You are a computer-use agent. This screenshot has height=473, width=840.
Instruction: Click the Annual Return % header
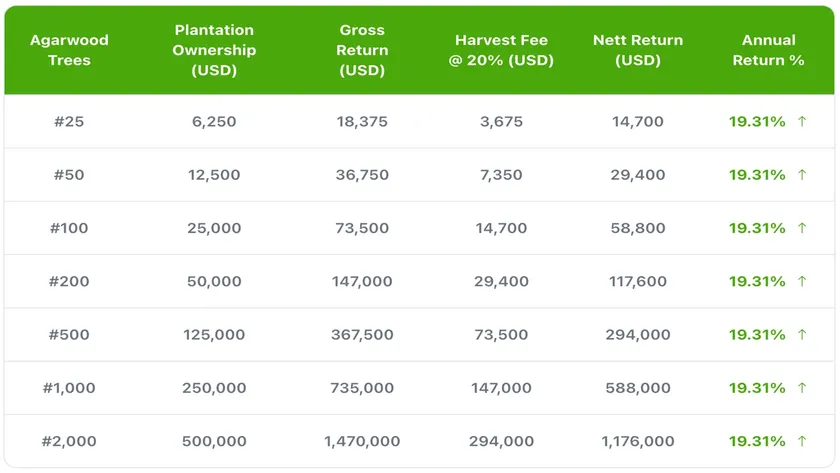(768, 50)
